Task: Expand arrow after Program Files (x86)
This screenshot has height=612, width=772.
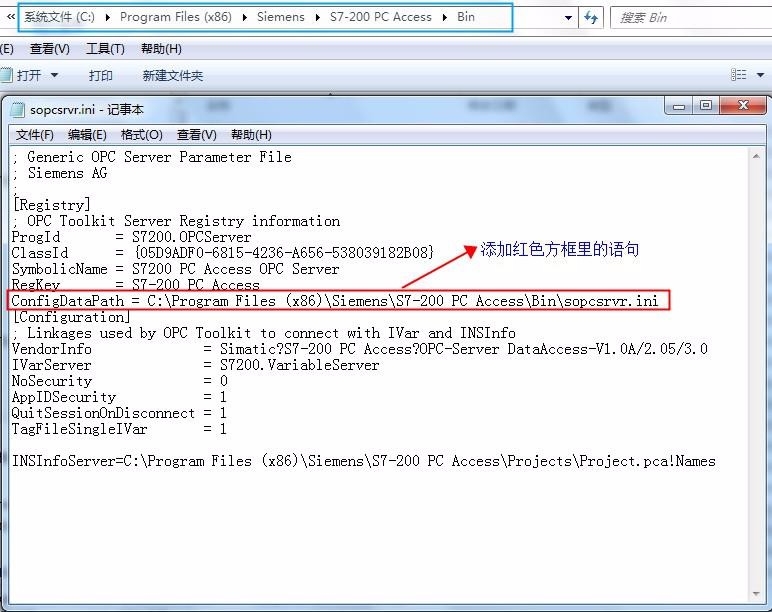Action: 245,18
